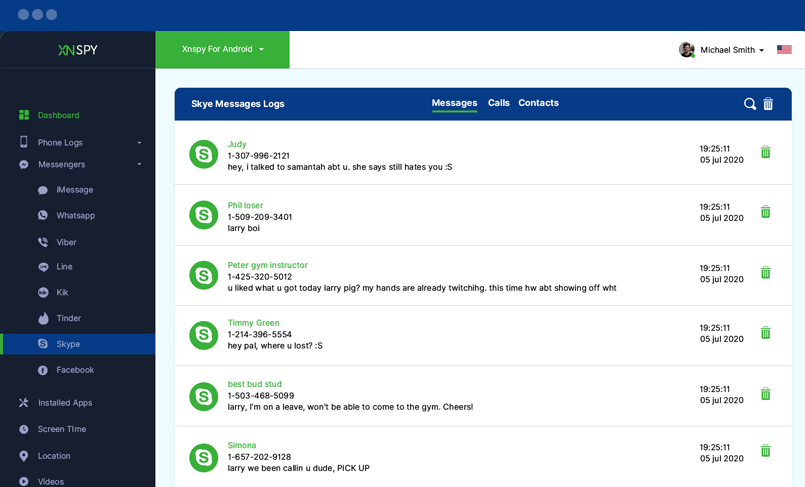Open Whatsapp in the sidebar

pos(75,215)
